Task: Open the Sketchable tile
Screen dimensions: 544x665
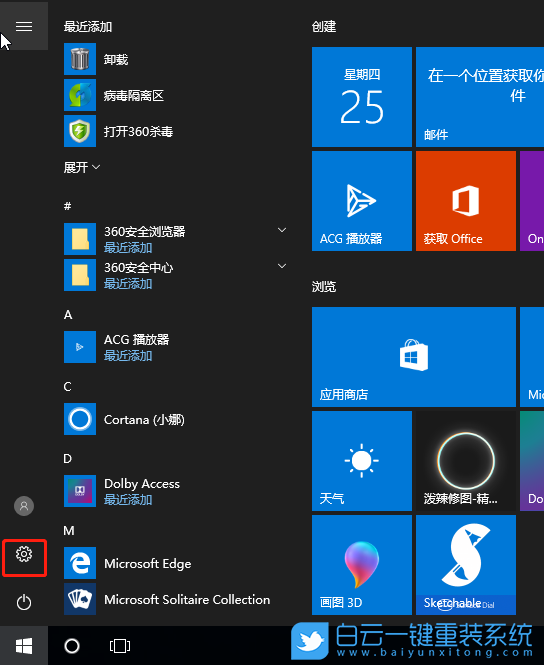Action: tap(466, 565)
